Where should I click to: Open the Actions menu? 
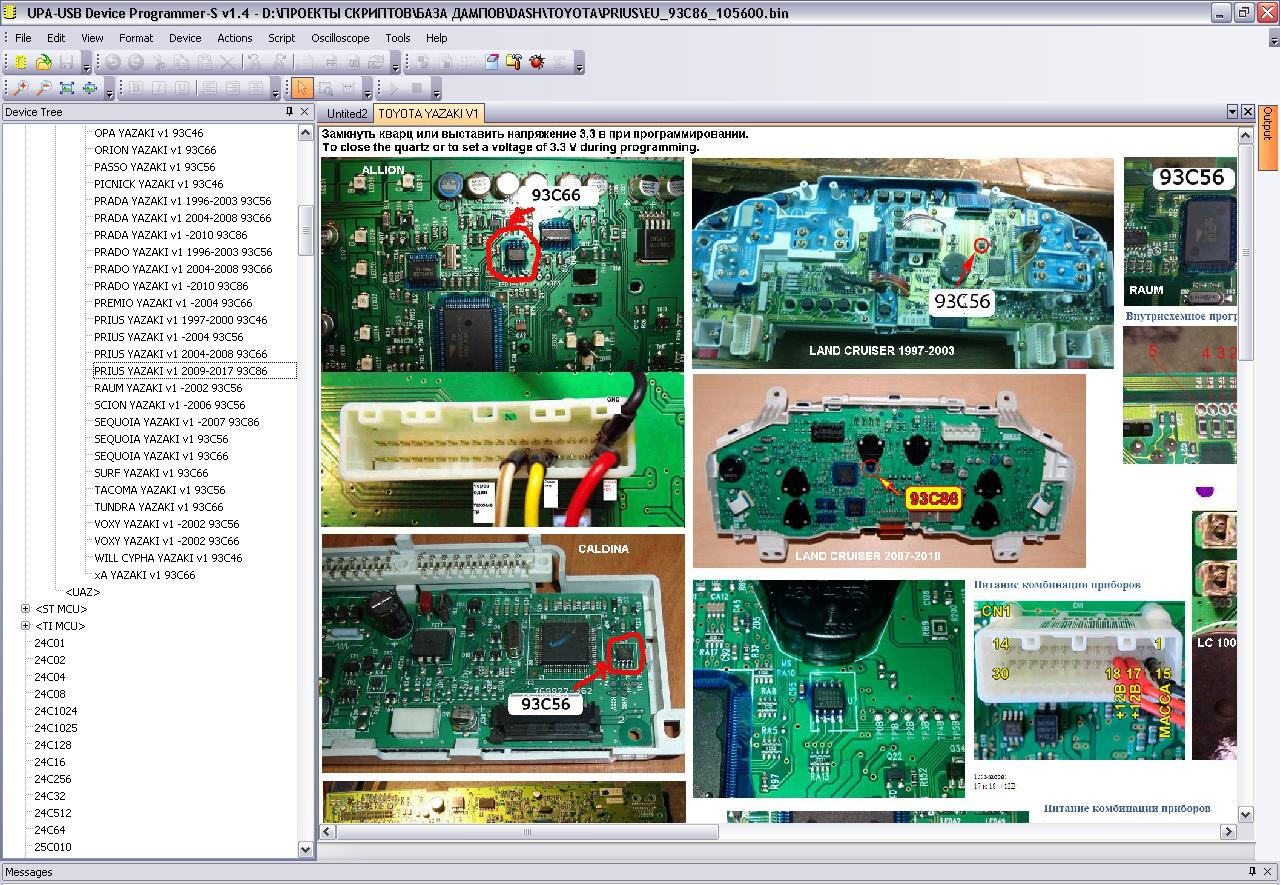[235, 38]
